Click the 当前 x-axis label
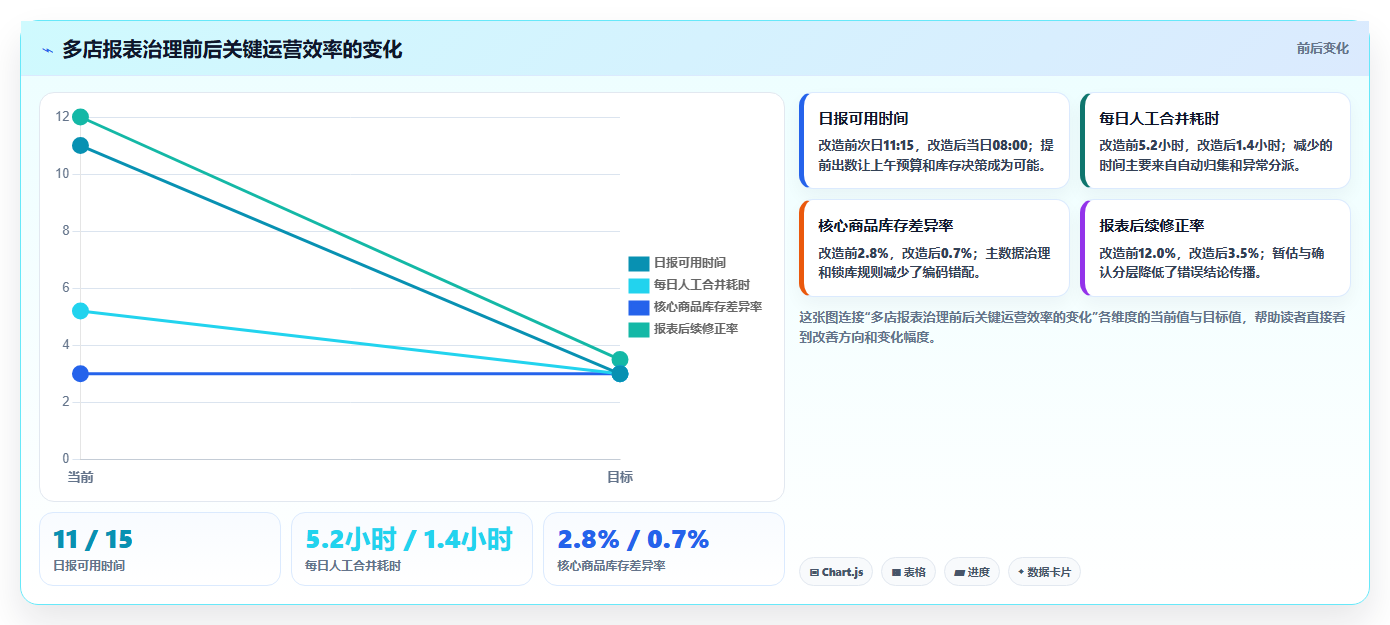Image resolution: width=1390 pixels, height=625 pixels. click(x=80, y=477)
